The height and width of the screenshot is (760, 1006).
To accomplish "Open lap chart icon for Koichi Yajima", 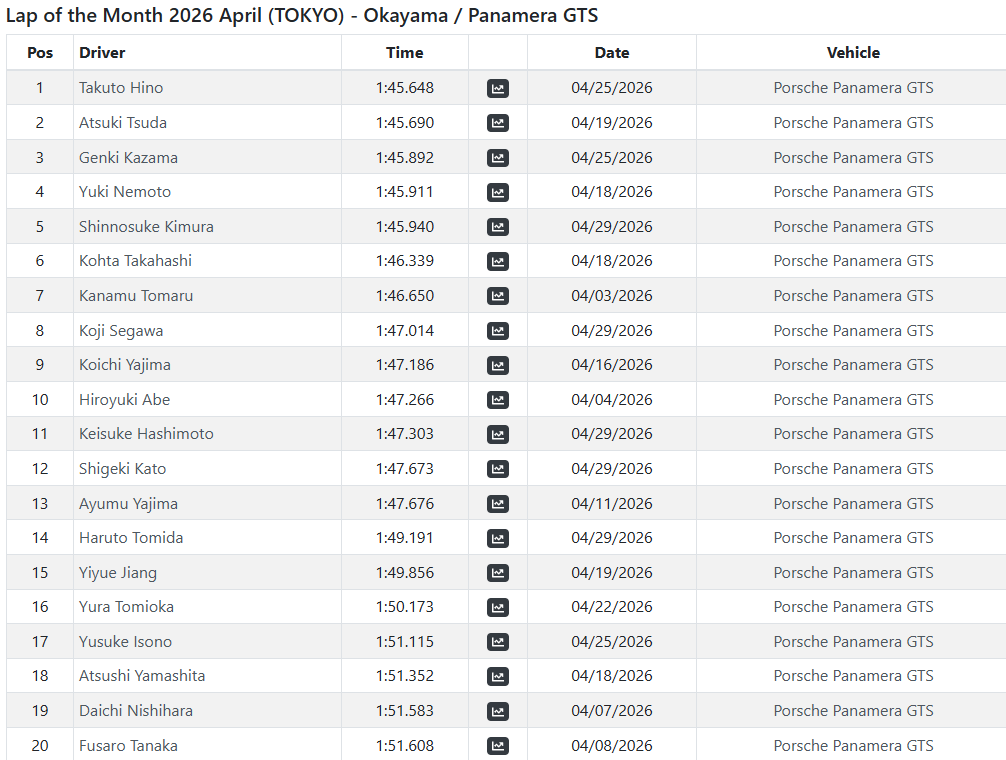I will click(x=498, y=366).
